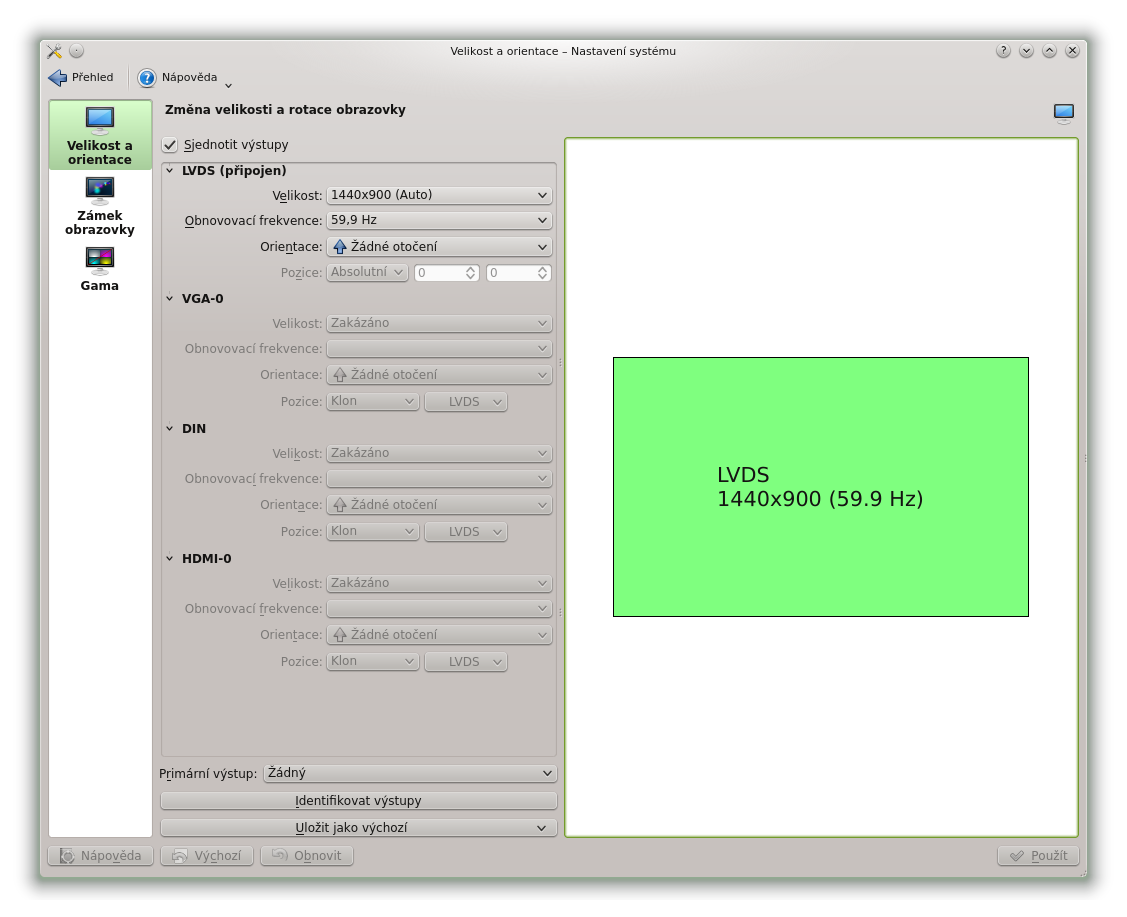Open the Obnovovací frekvence 59,9 Hz dropdown
1127x917 pixels.
pyautogui.click(x=439, y=220)
